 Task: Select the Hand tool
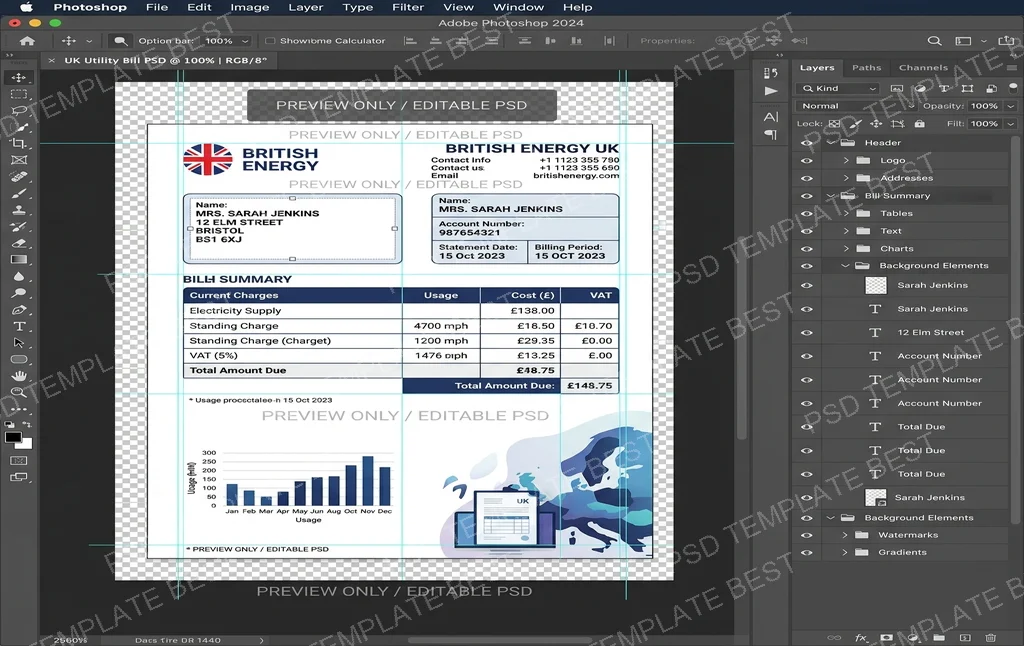point(19,376)
